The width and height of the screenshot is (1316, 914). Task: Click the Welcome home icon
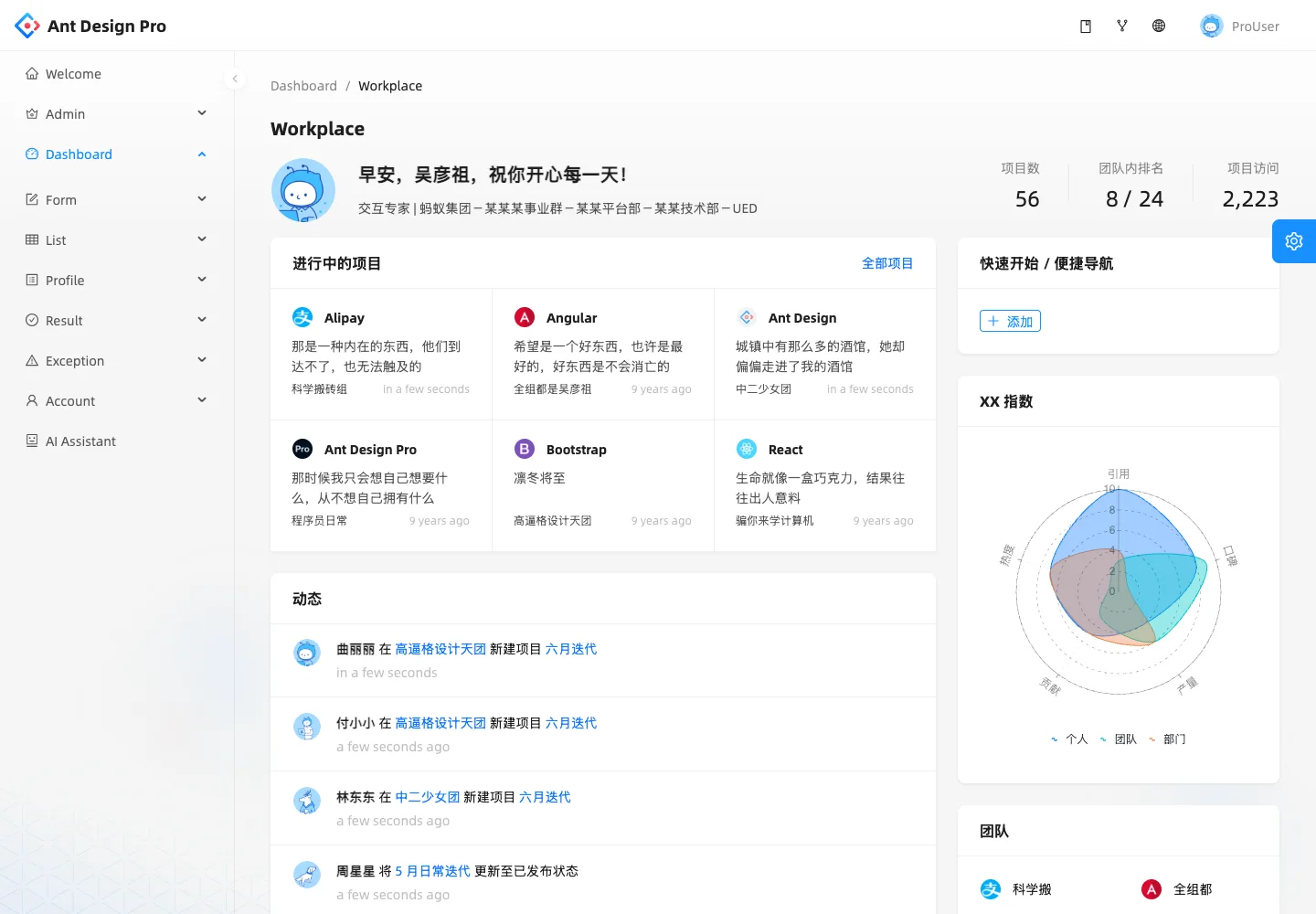pyautogui.click(x=32, y=74)
